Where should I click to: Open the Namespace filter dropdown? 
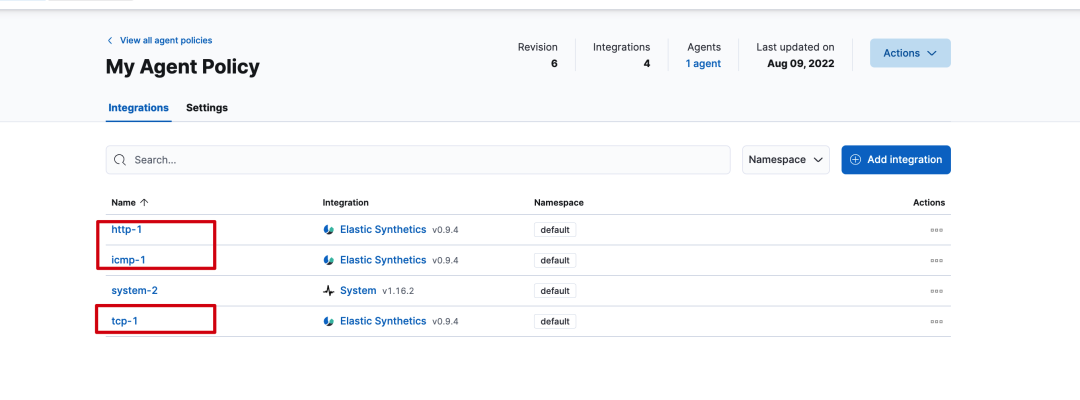(x=786, y=160)
